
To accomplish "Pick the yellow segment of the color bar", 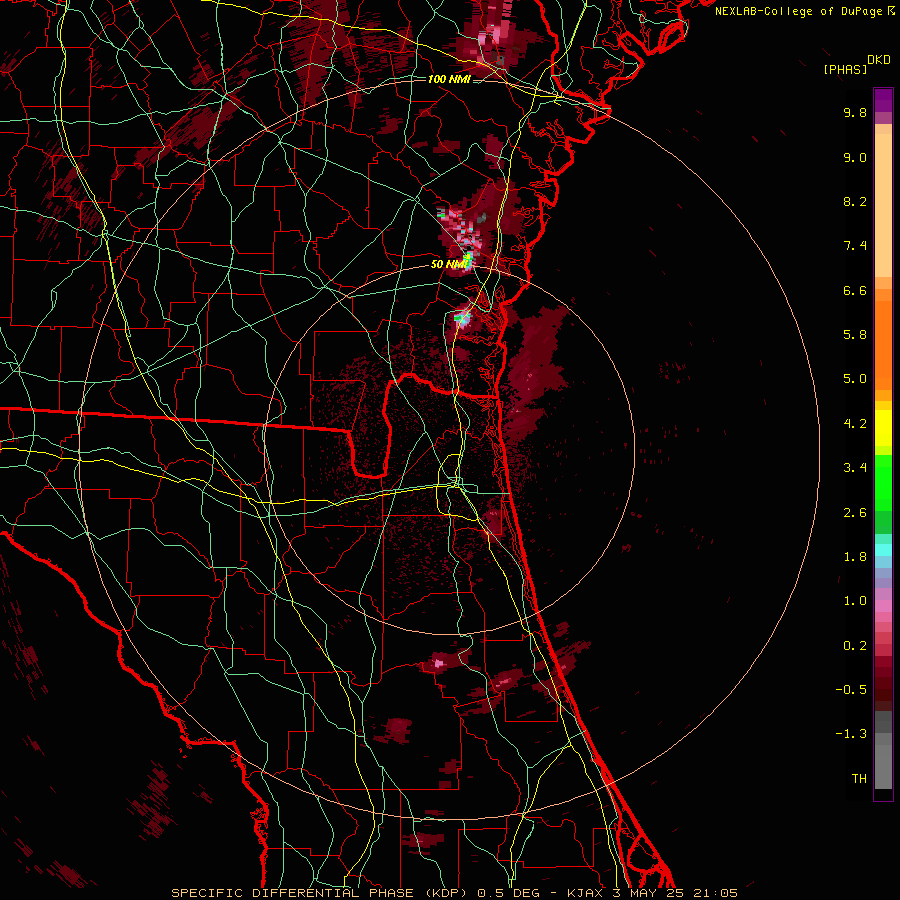I will 883,428.
